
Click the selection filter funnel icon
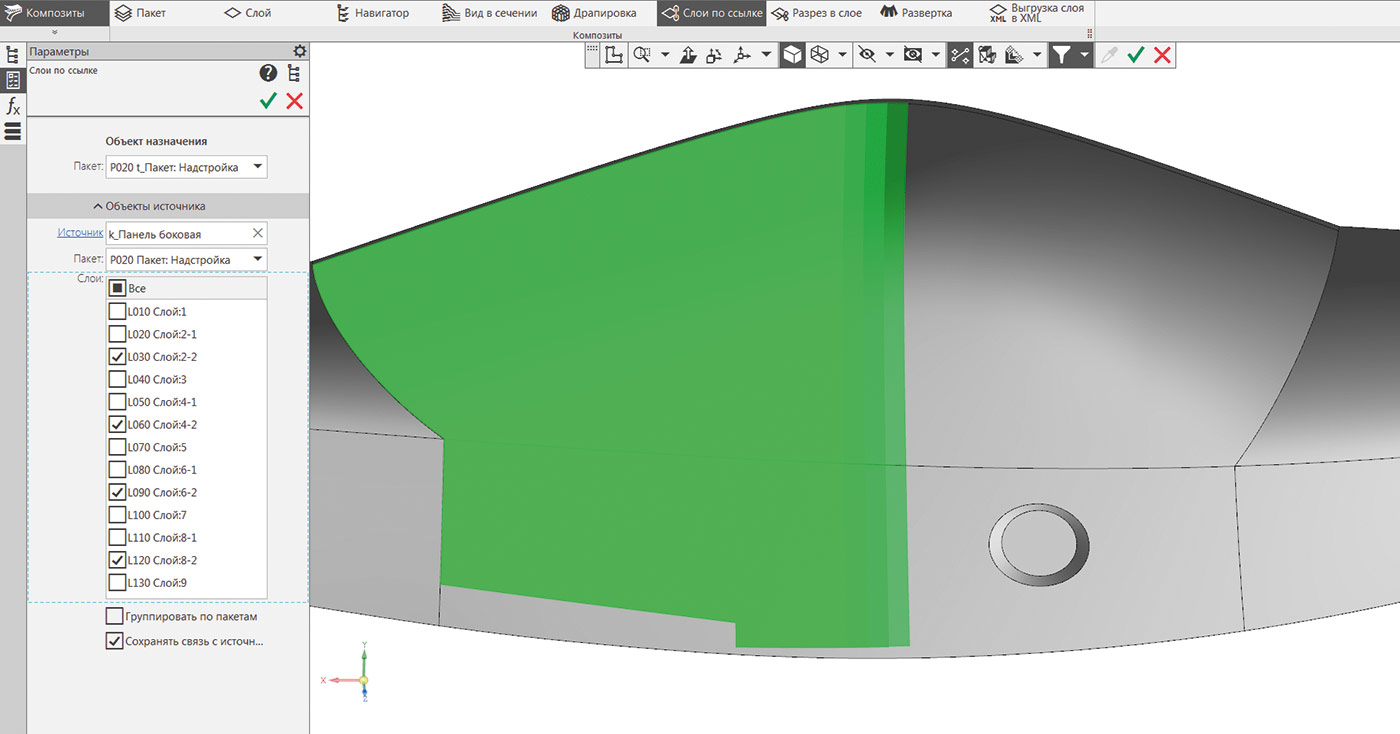[1061, 56]
